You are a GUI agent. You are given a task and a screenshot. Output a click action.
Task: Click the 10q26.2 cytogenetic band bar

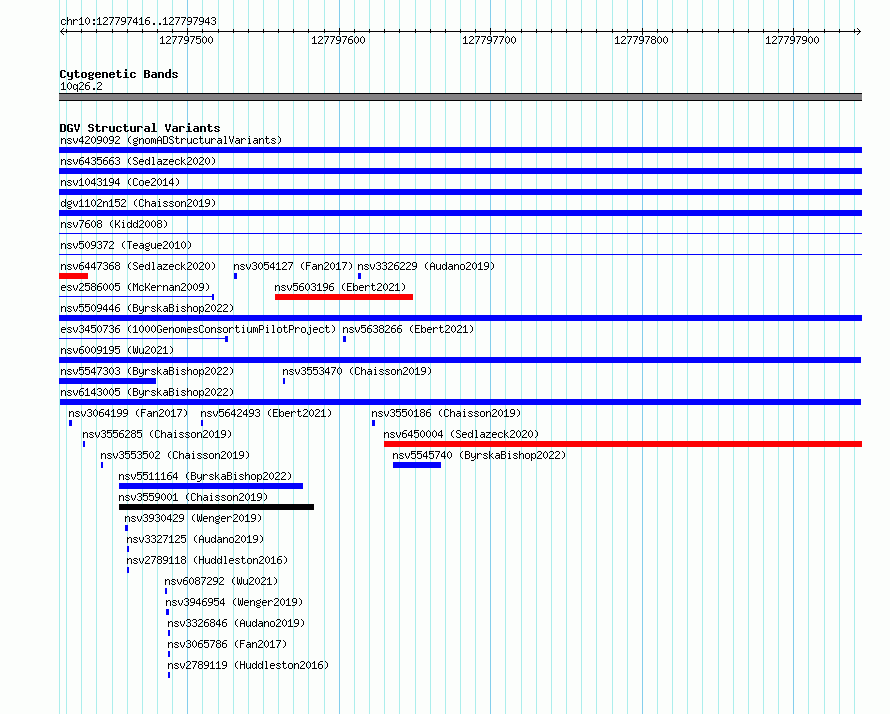click(x=460, y=97)
